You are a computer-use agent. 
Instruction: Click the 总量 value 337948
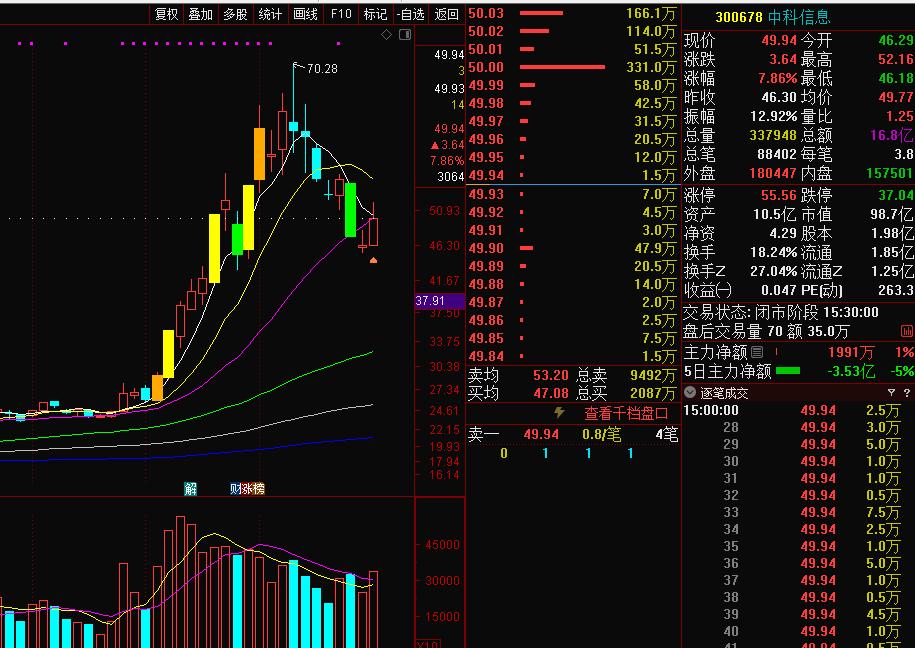(773, 135)
